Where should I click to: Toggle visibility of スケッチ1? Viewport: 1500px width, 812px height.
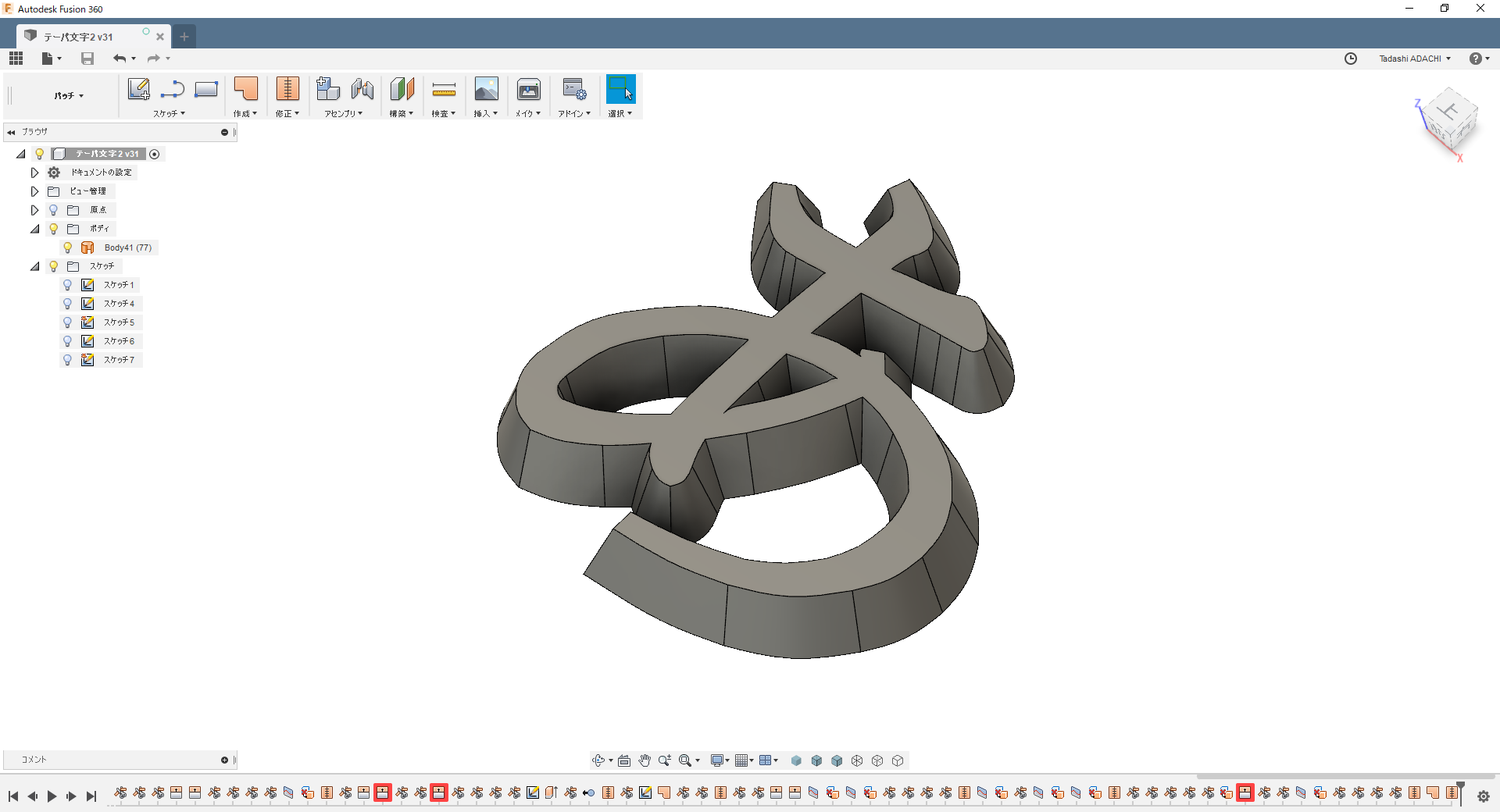tap(68, 285)
